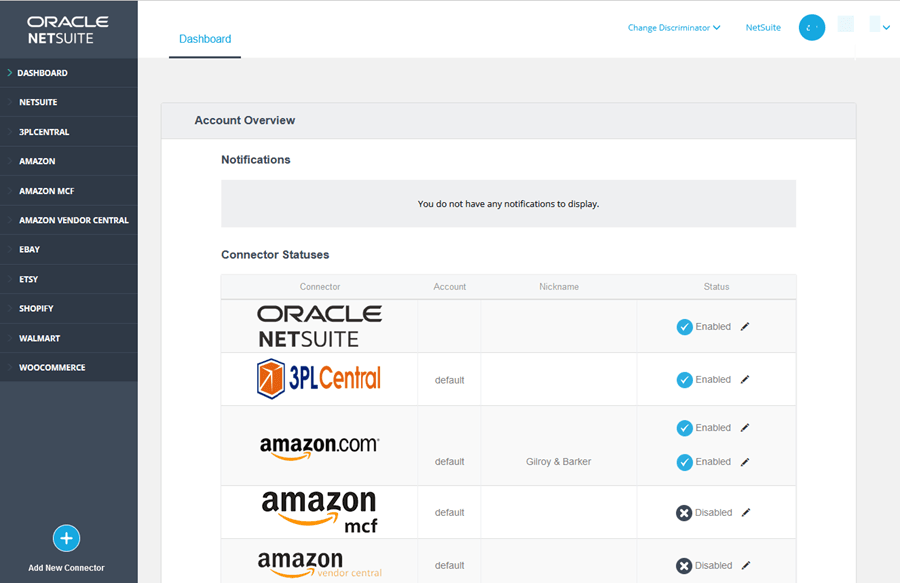Viewport: 900px width, 583px height.
Task: Click default account for 3PL Central
Action: 449,380
